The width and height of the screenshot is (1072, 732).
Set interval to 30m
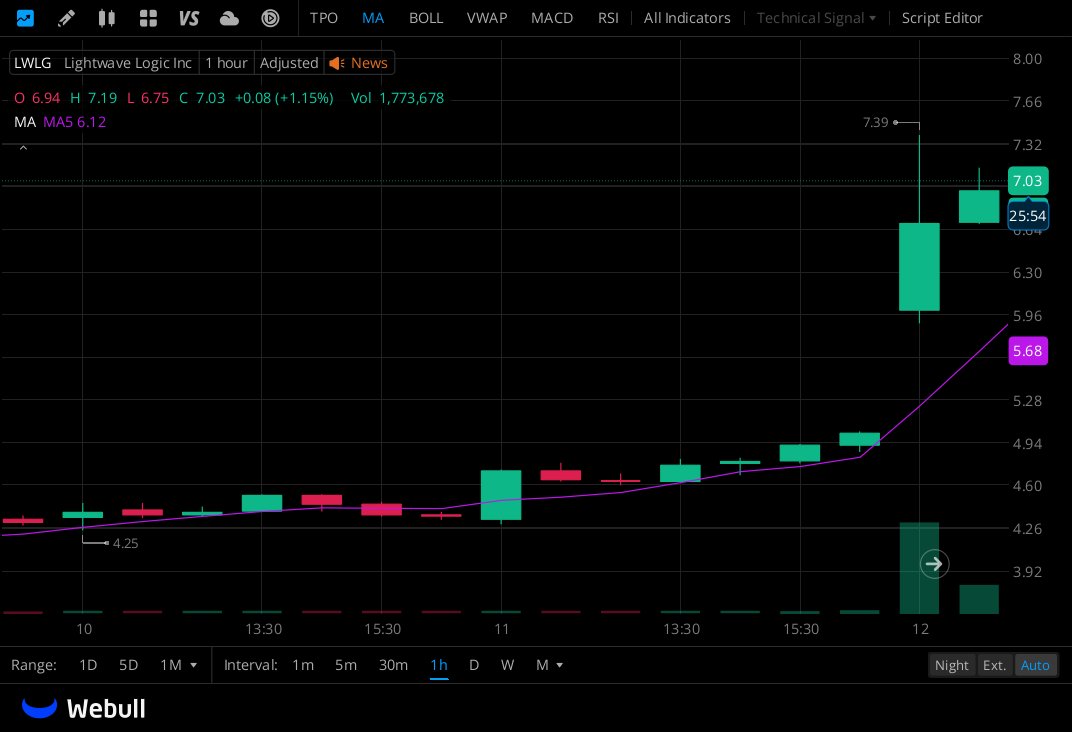tap(393, 665)
